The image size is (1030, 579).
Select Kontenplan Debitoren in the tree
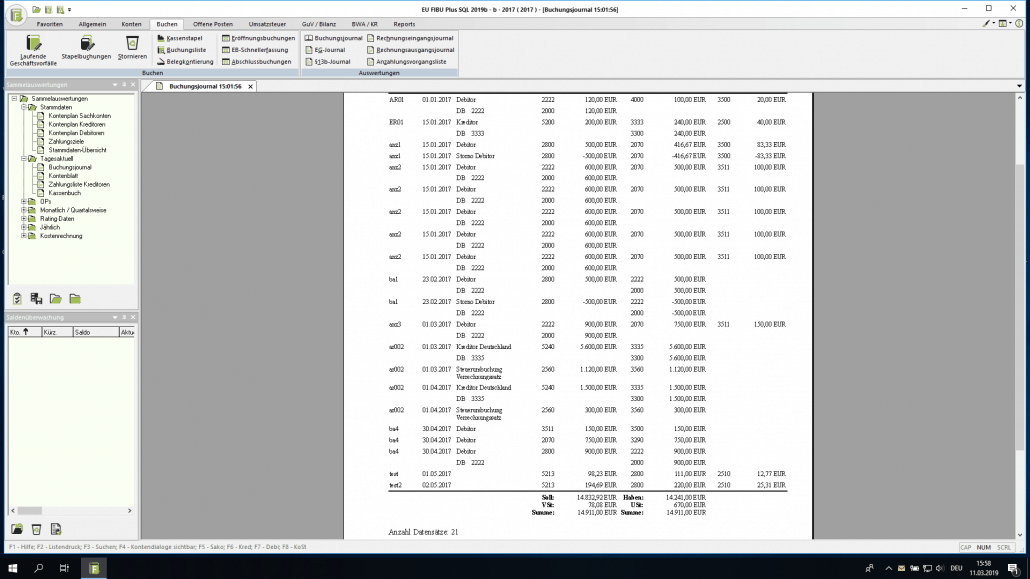coord(76,133)
